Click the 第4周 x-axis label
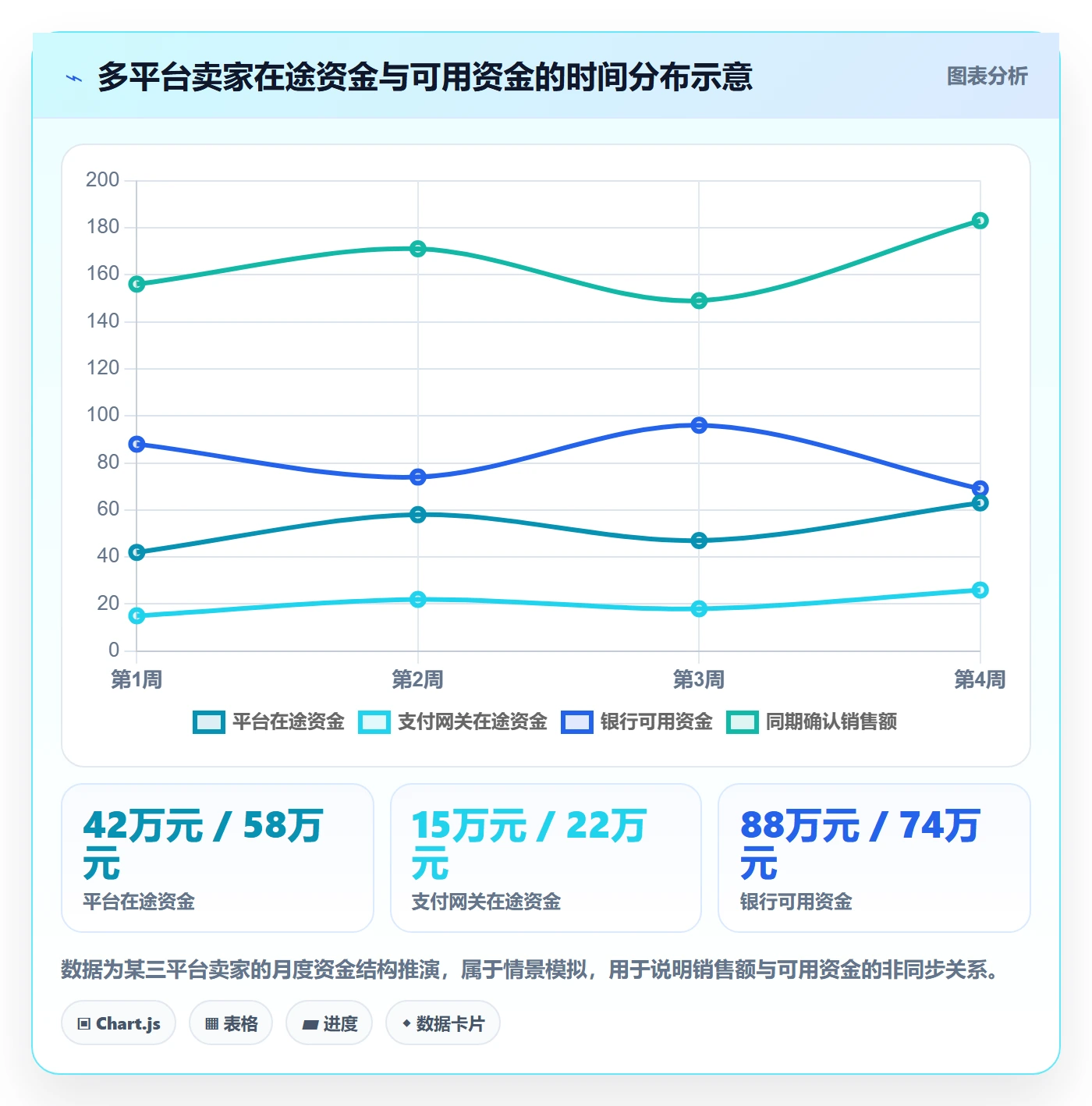Image resolution: width=1092 pixels, height=1106 pixels. pyautogui.click(x=980, y=679)
